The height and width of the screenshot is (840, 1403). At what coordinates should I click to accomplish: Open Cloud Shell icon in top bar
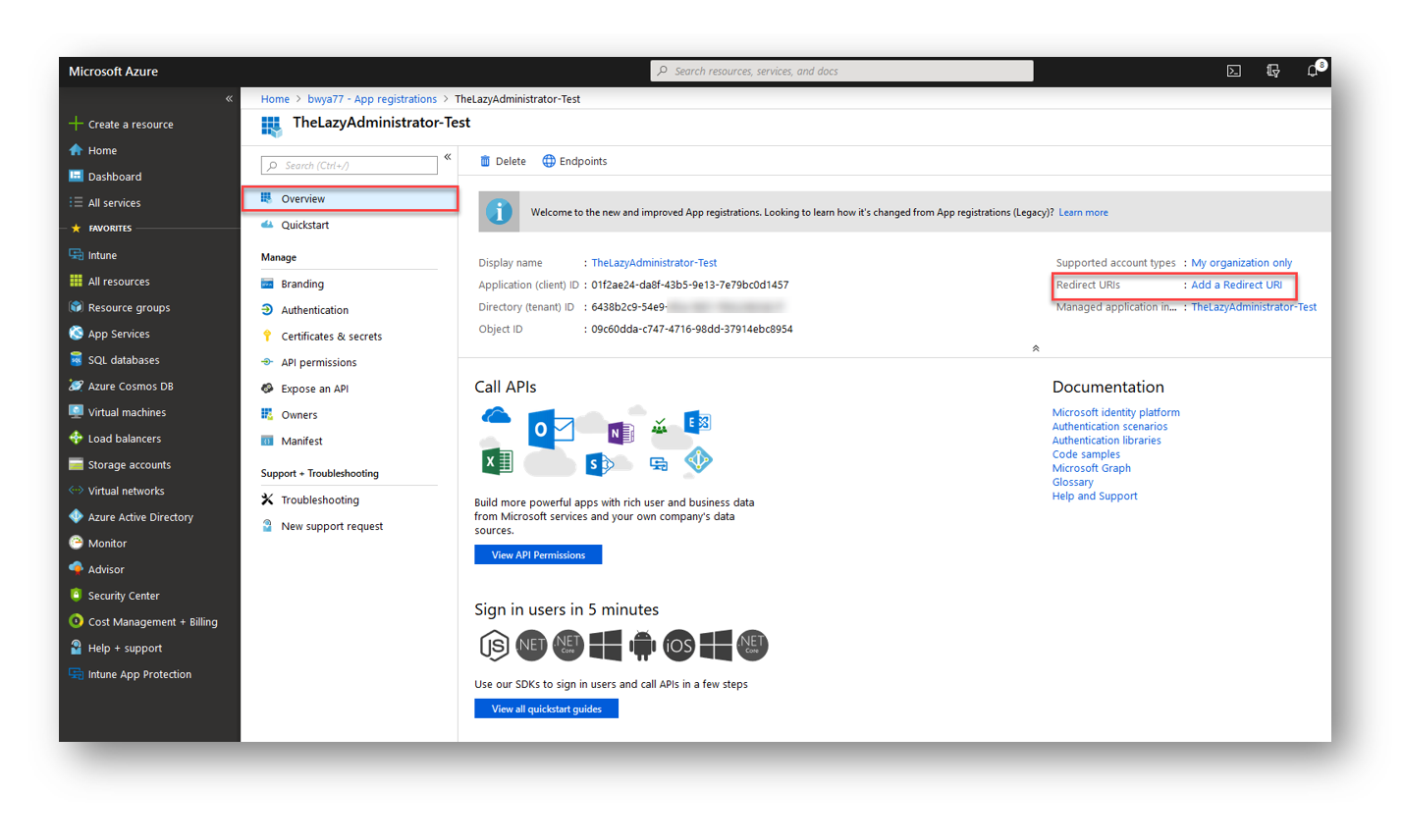[x=1234, y=71]
